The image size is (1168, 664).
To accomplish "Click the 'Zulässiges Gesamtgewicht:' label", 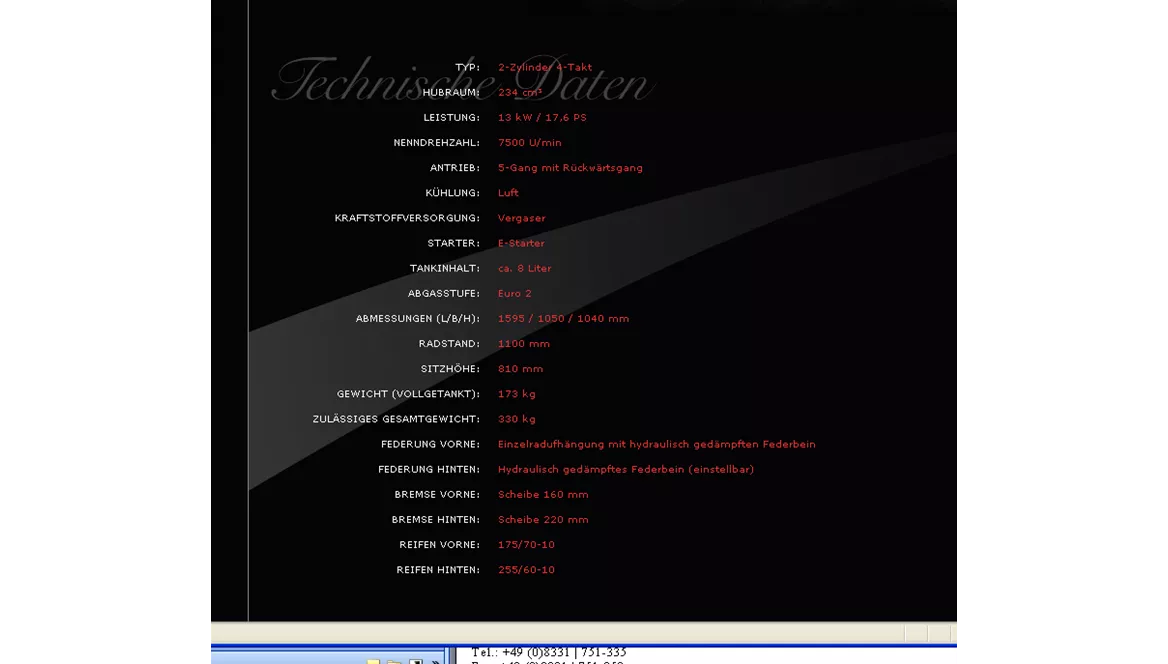I will [x=396, y=419].
